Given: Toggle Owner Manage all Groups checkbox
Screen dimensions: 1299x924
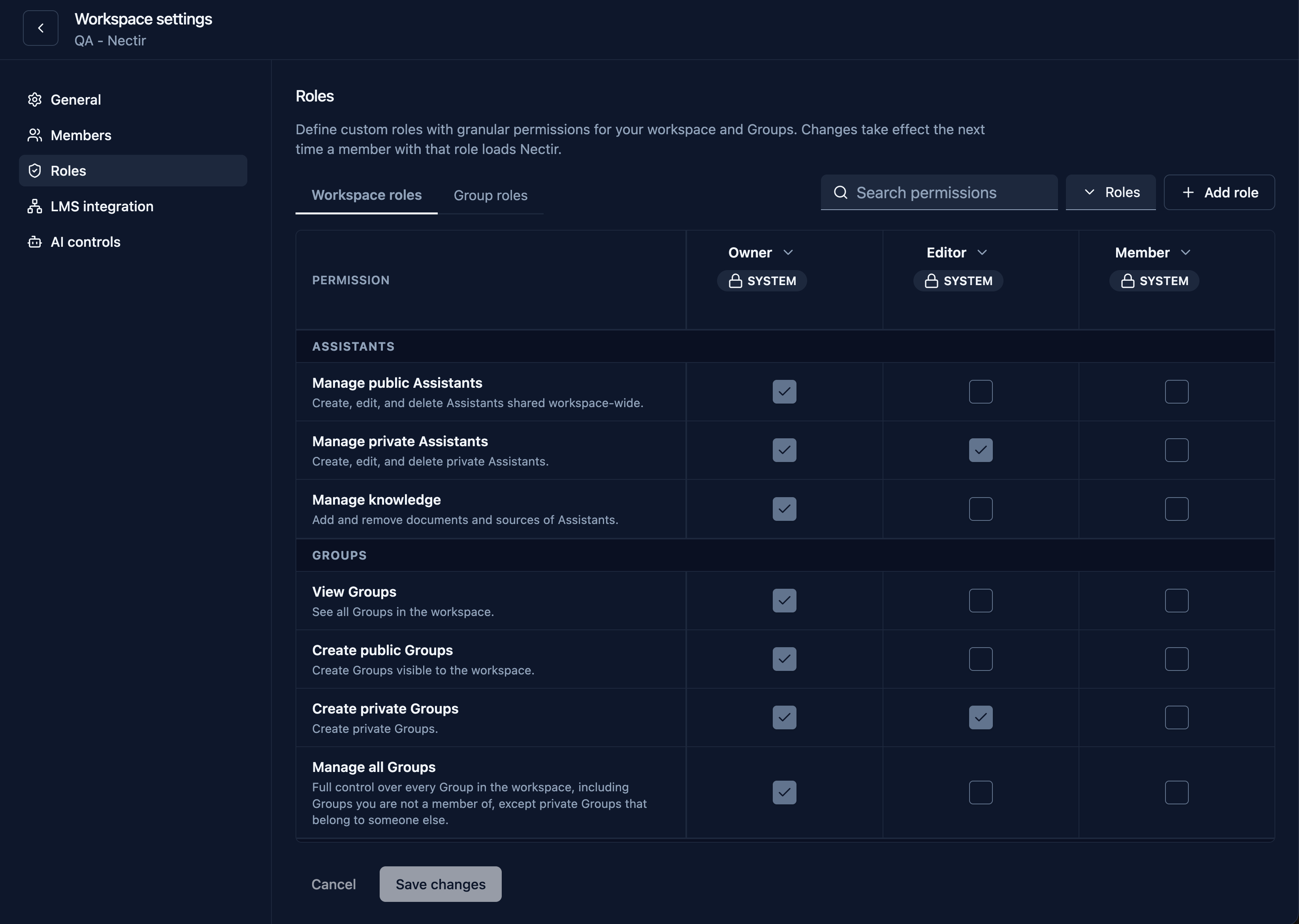Looking at the screenshot, I should (784, 793).
